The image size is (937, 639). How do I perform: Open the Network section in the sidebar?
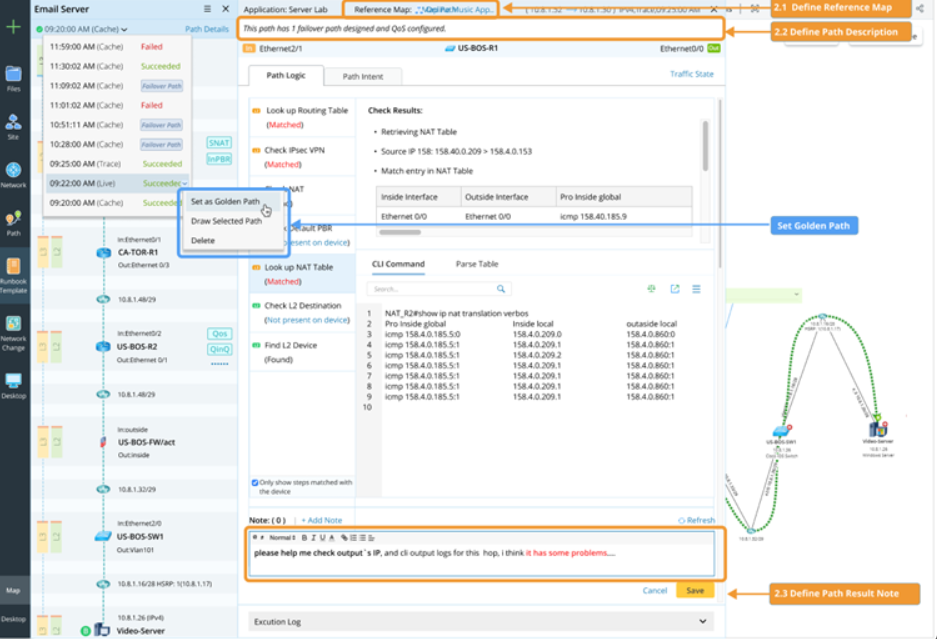(13, 175)
